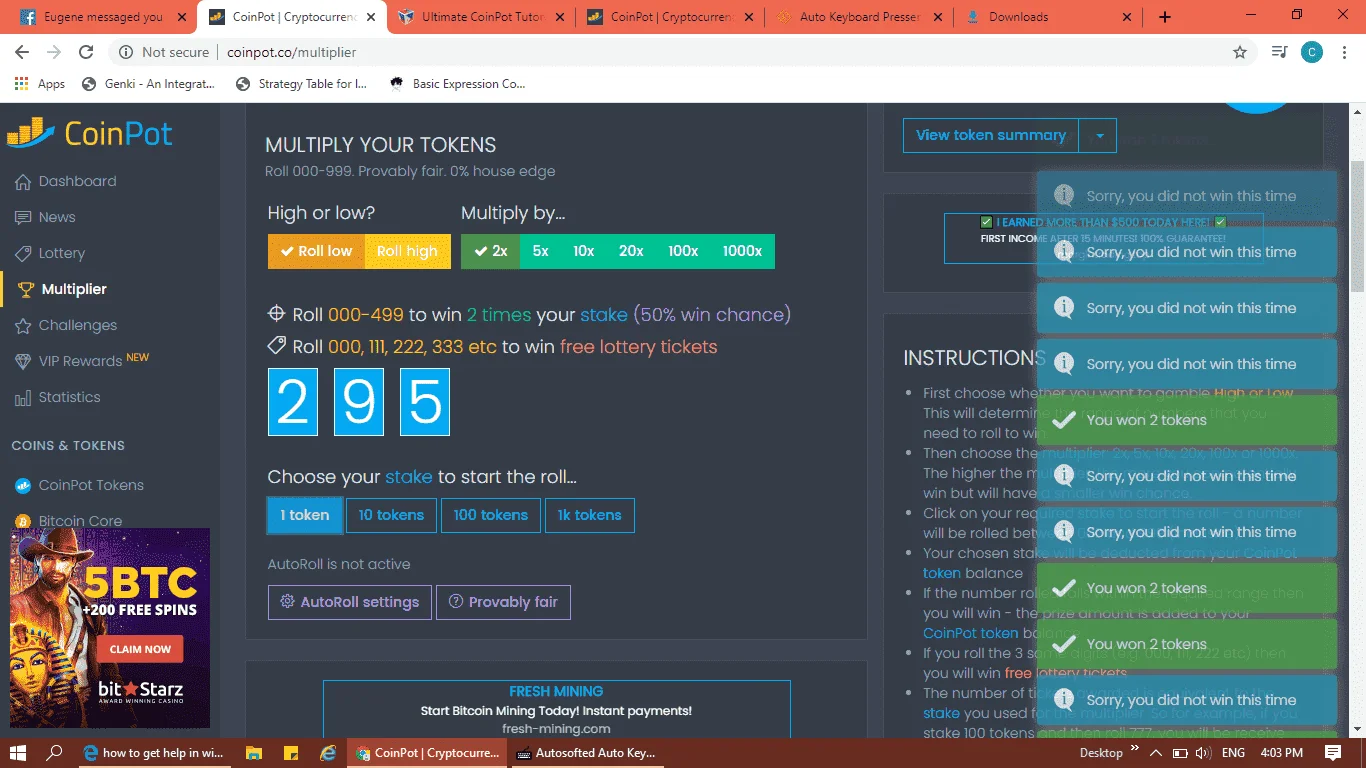Open the Chrome profile avatar C

1312,52
